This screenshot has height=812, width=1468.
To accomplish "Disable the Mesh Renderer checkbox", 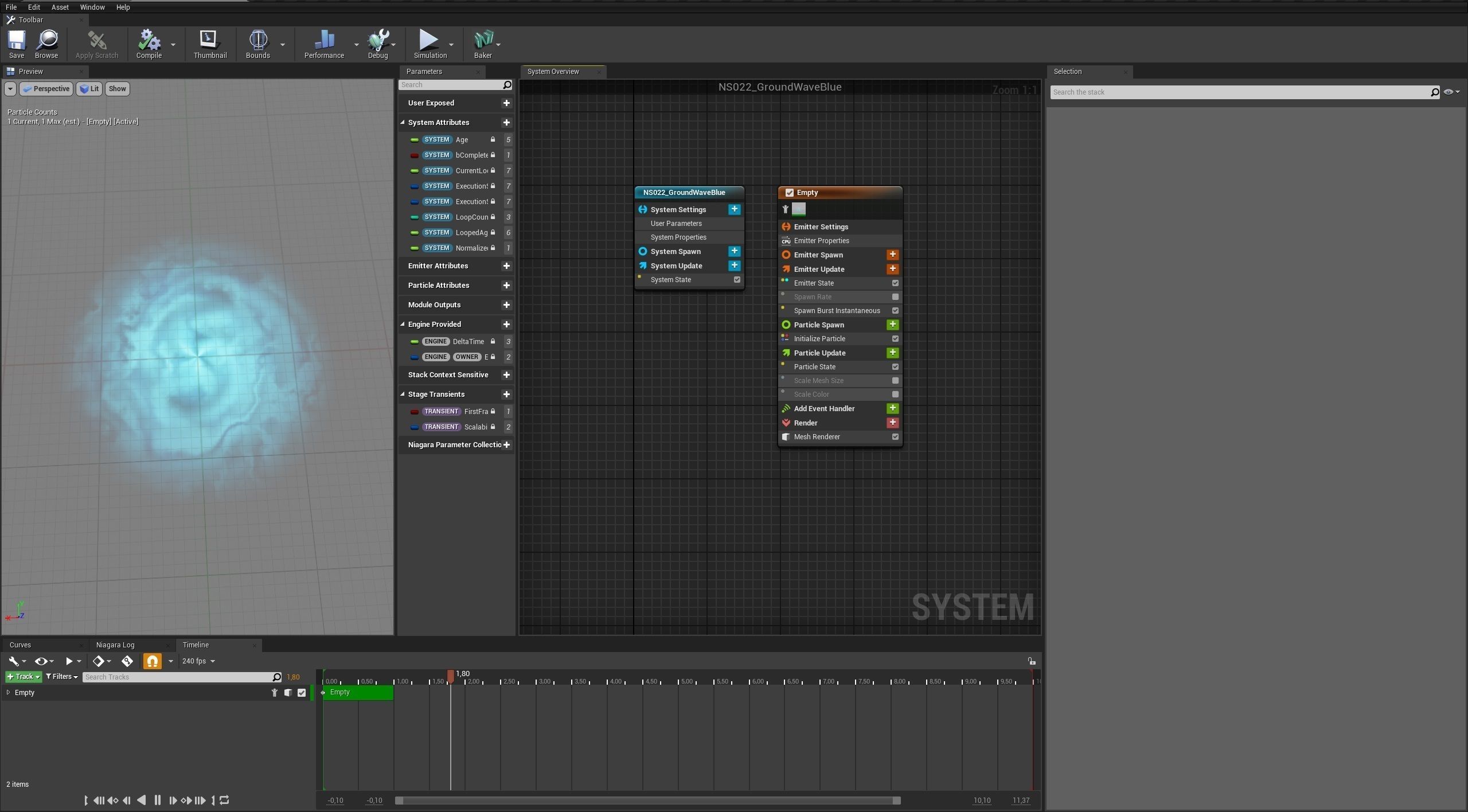I will click(x=895, y=437).
